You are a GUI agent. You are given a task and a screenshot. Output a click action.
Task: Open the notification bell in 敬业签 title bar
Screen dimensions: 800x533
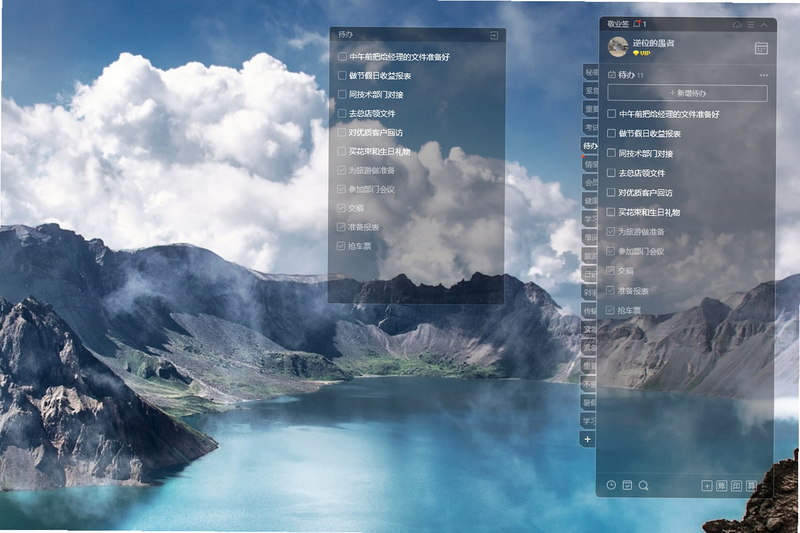637,23
